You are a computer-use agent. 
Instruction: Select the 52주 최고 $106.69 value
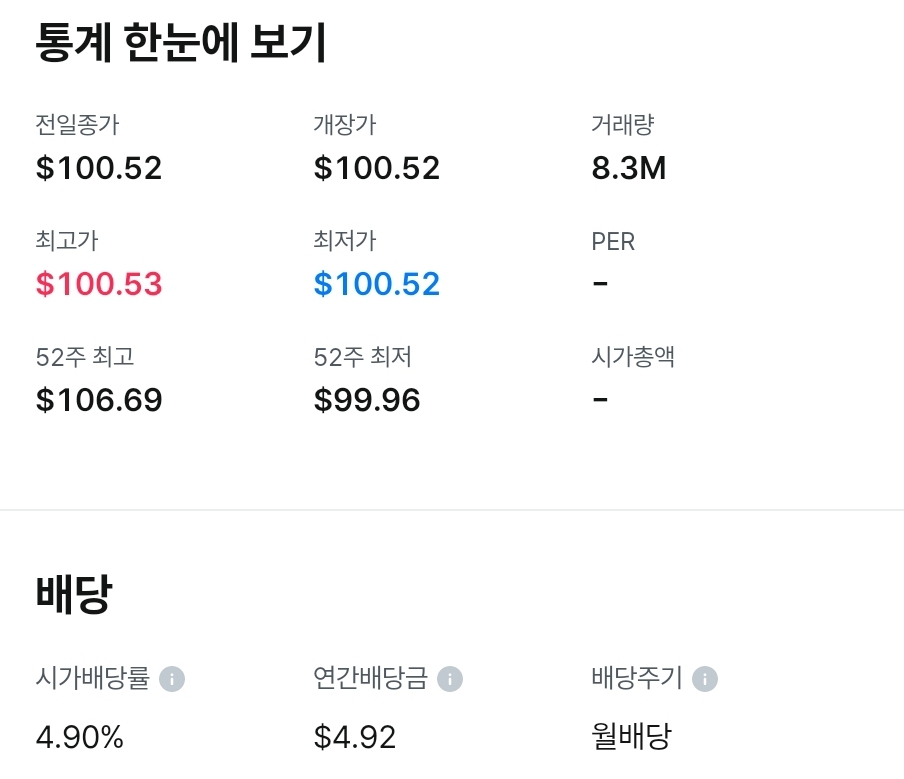click(99, 400)
